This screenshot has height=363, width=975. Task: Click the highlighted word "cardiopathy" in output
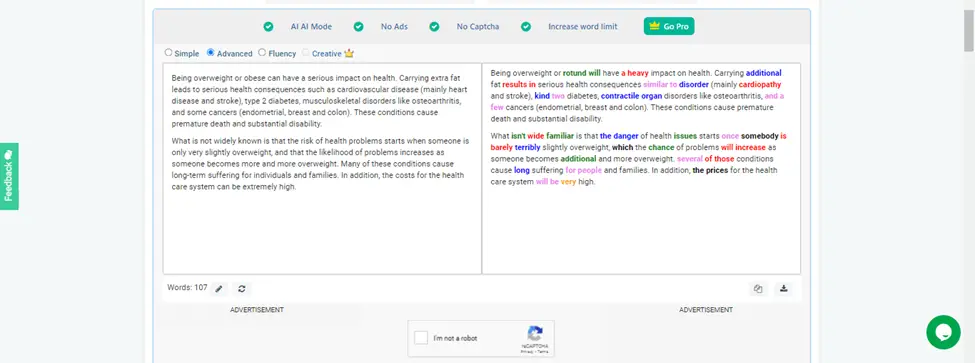pyautogui.click(x=760, y=84)
